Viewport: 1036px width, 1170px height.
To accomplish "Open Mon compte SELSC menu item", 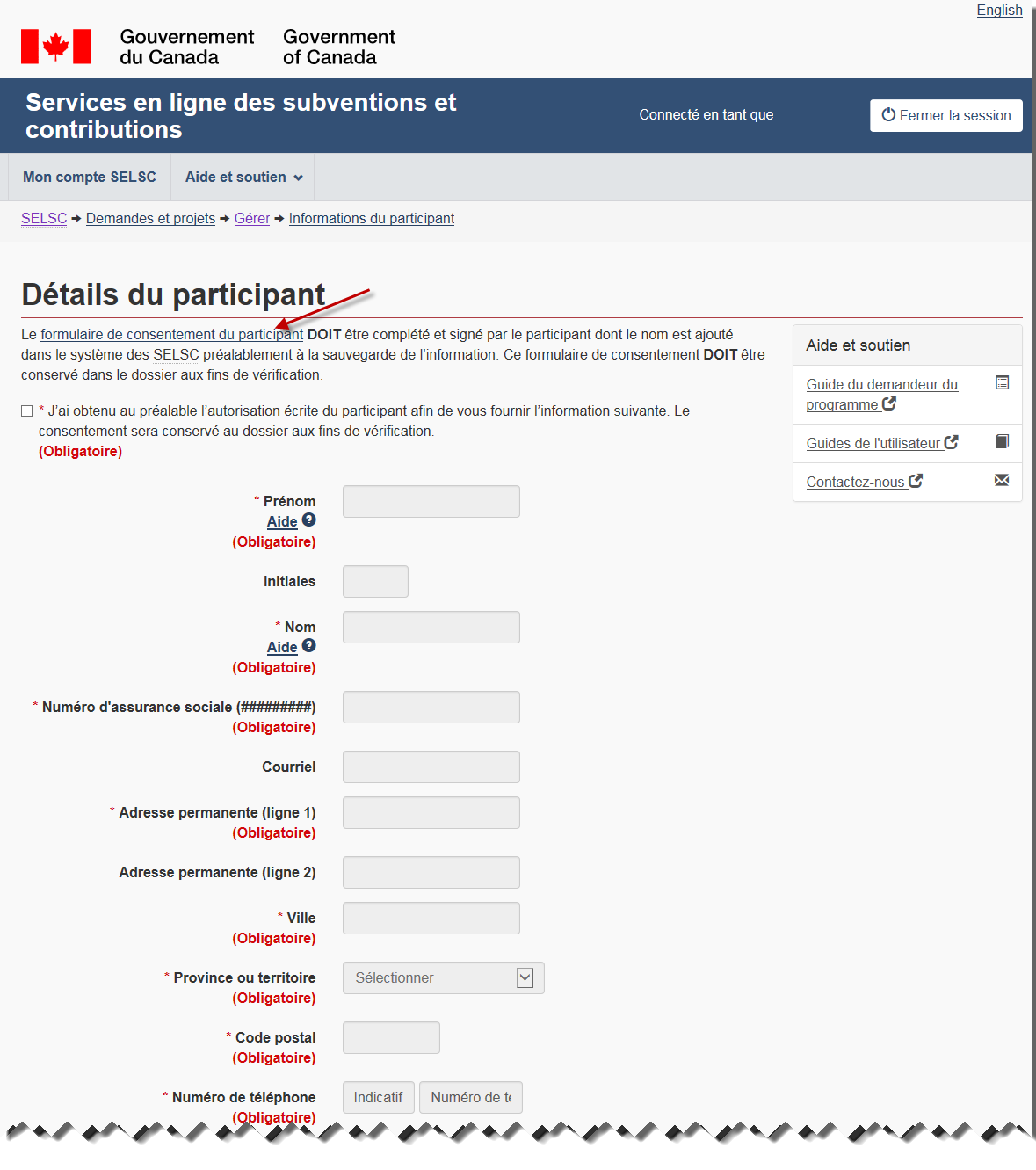I will (90, 178).
